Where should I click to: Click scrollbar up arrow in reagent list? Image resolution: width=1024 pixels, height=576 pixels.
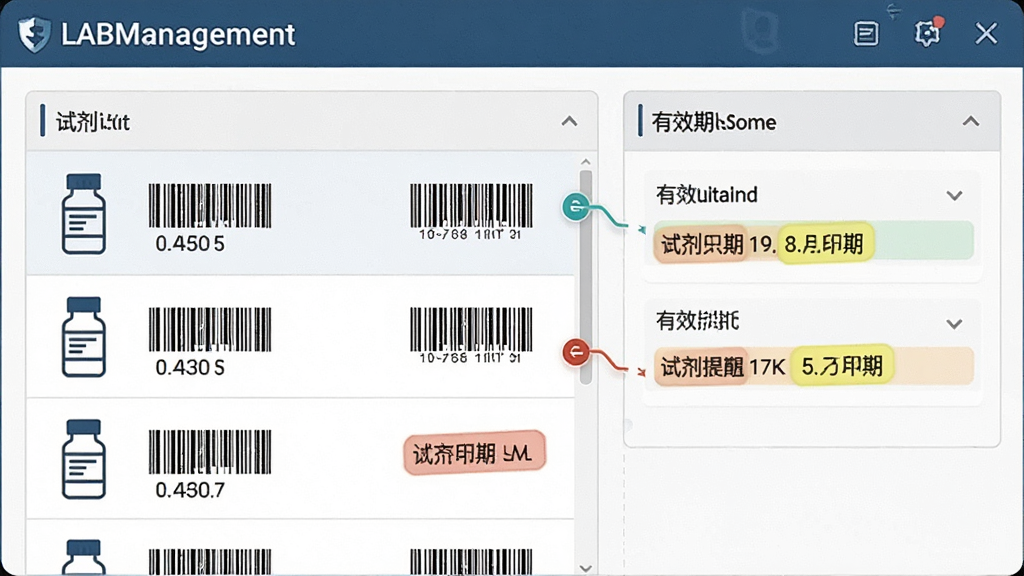coord(586,161)
